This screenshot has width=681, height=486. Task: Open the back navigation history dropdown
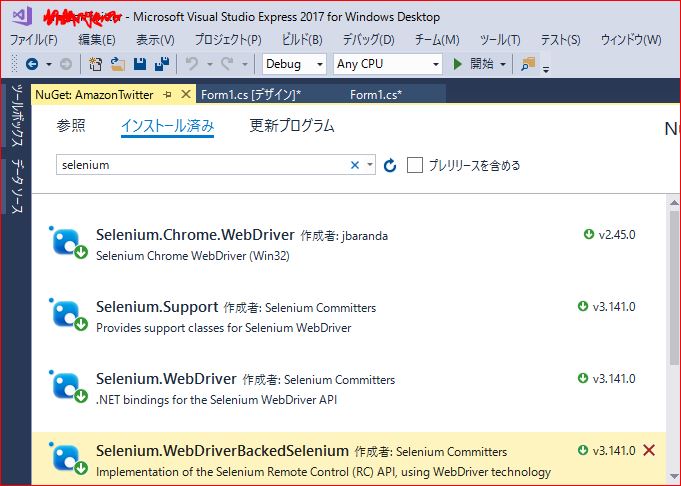(49, 65)
